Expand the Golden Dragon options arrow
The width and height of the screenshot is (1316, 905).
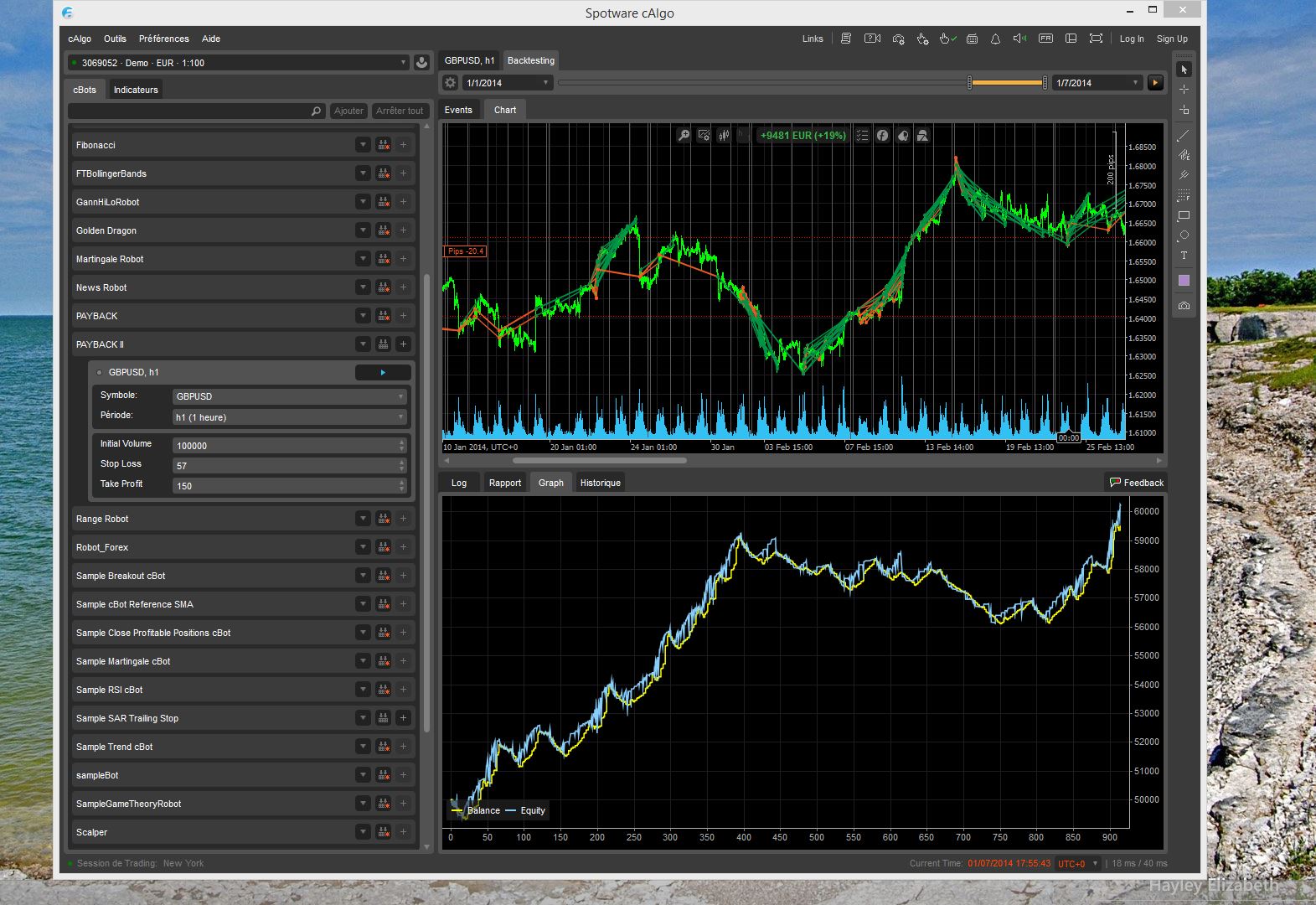click(x=363, y=230)
